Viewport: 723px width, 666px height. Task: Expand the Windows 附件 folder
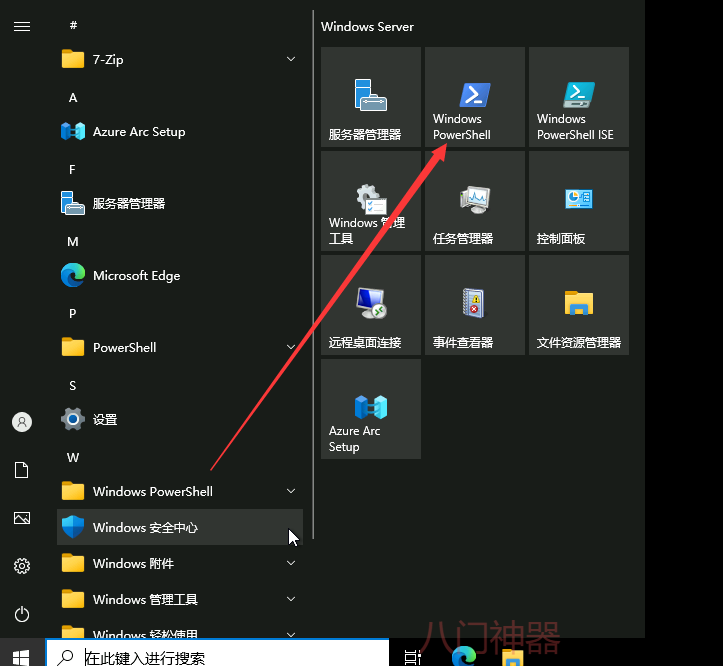point(180,563)
